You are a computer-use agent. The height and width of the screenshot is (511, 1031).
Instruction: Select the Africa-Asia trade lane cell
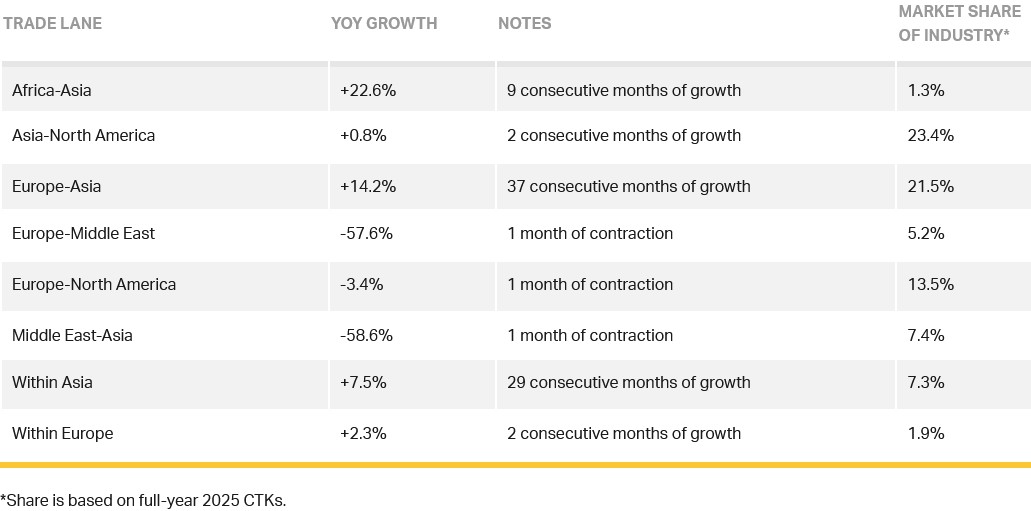52,90
